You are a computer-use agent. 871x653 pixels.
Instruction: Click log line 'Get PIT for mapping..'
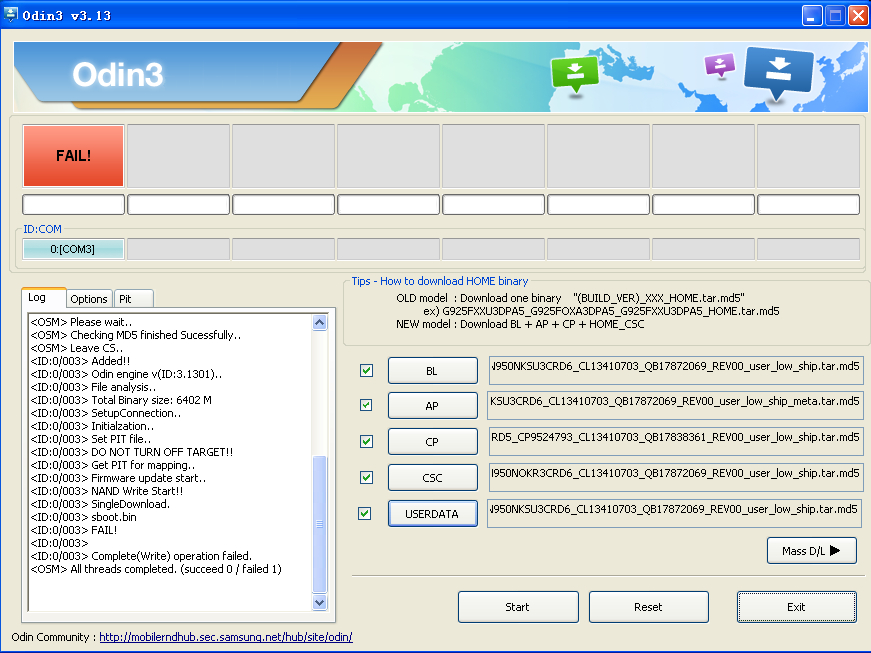[x=113, y=465]
